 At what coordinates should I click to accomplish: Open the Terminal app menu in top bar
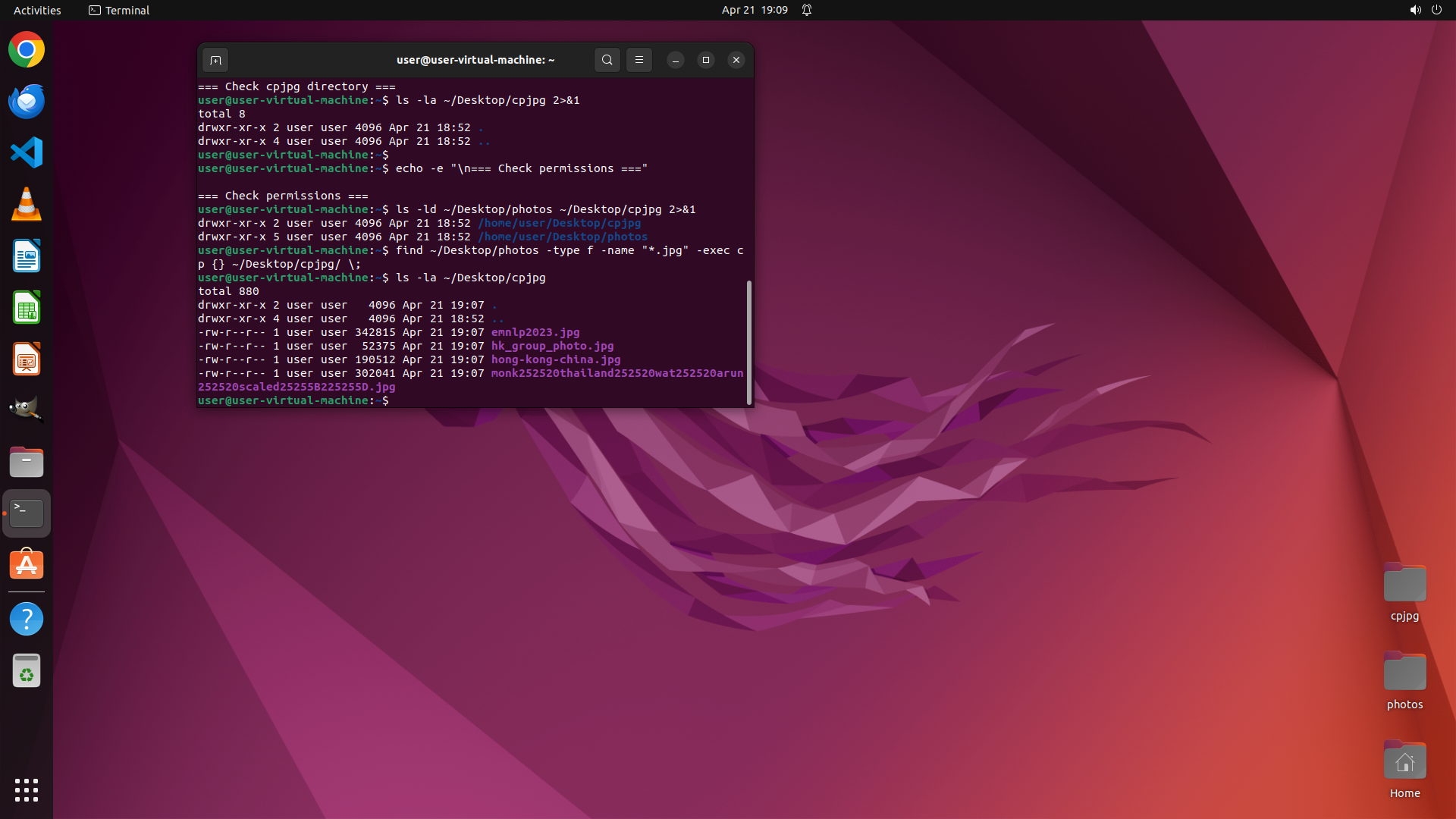tap(119, 10)
